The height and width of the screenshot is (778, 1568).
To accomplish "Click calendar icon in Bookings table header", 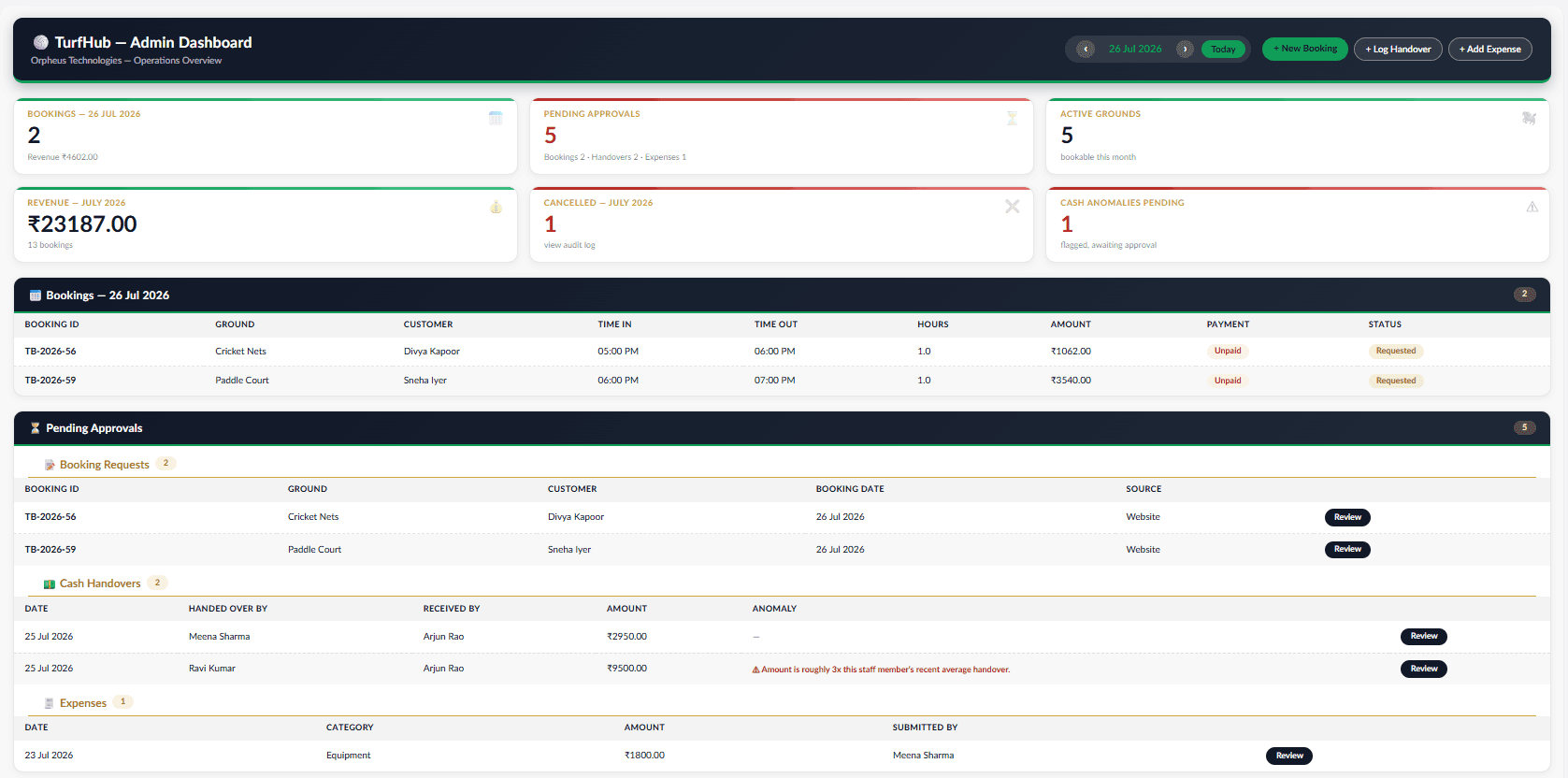I will [x=36, y=295].
